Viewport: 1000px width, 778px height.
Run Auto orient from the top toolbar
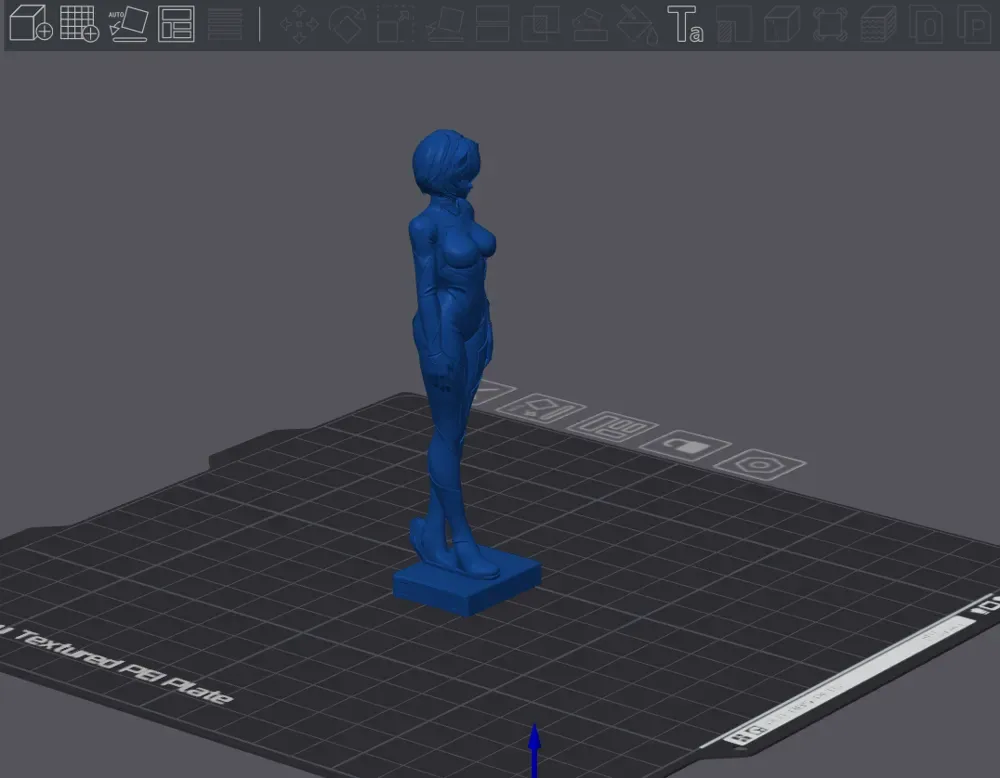[x=128, y=24]
